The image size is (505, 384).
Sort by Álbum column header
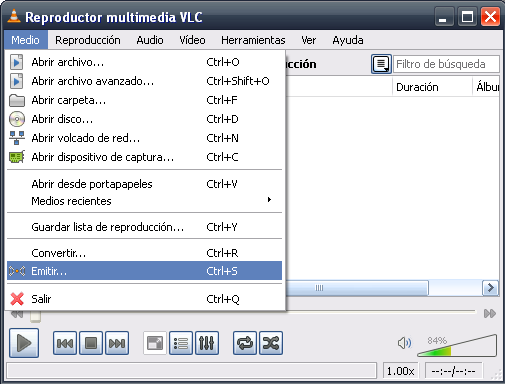[487, 87]
